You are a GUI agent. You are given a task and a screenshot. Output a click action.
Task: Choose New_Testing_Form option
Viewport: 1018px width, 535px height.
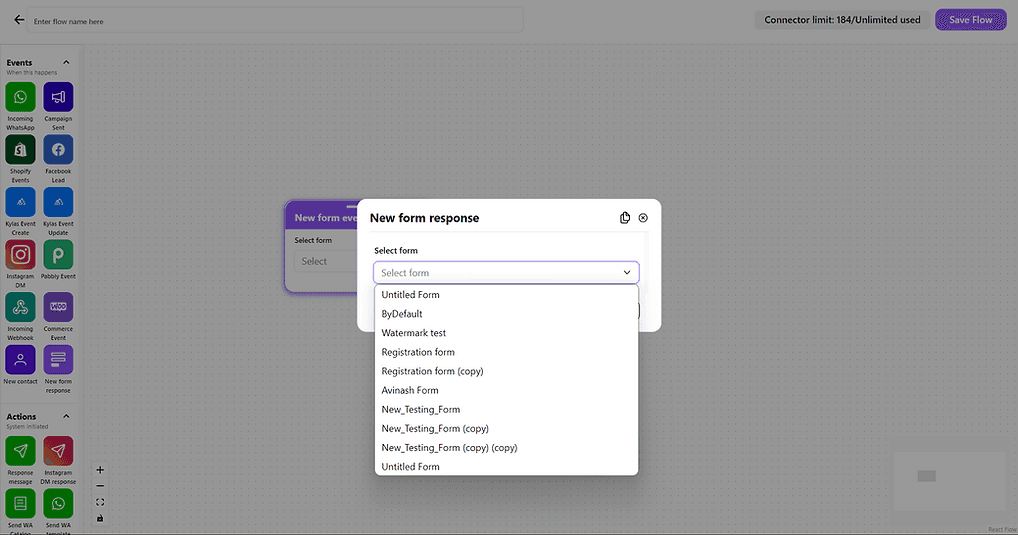coord(506,410)
